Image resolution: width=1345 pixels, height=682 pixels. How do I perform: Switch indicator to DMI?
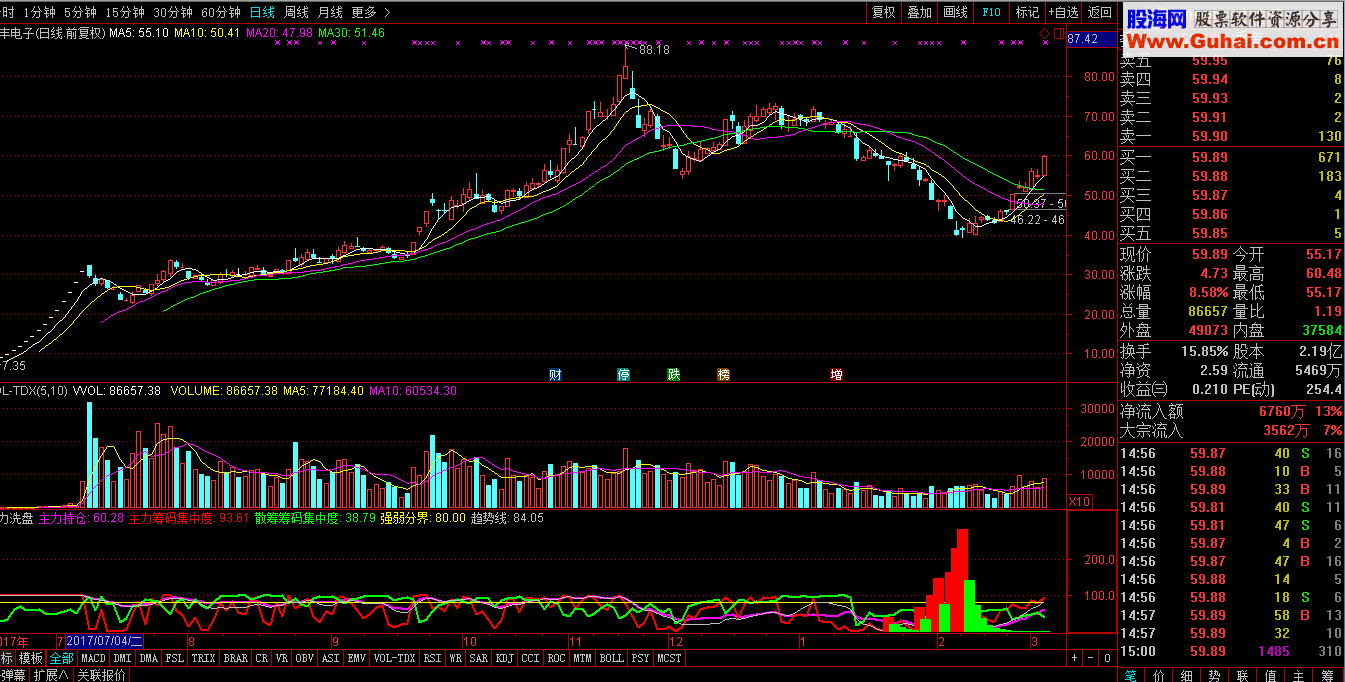coord(123,658)
